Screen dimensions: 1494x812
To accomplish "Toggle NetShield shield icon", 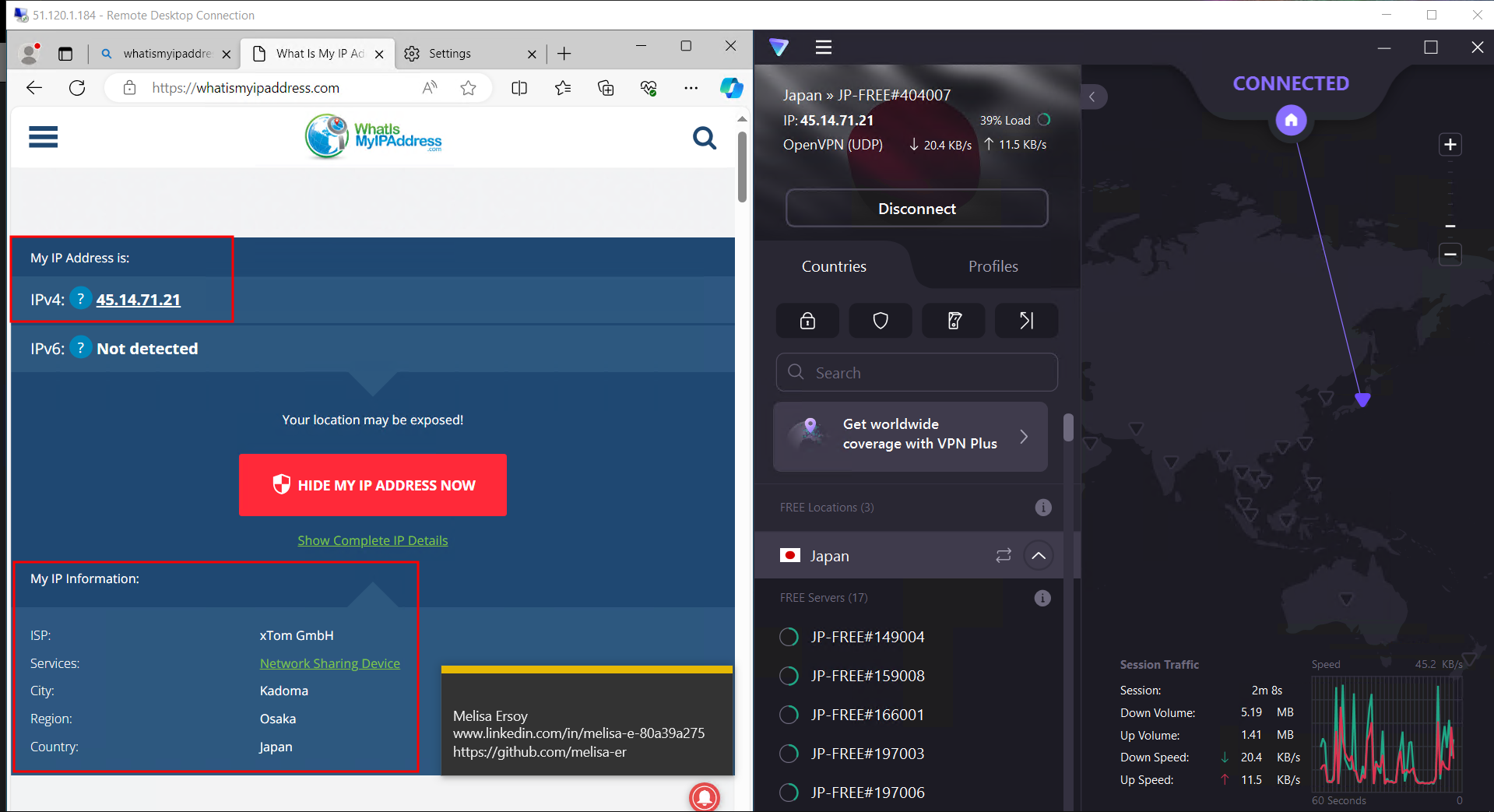I will pyautogui.click(x=881, y=321).
